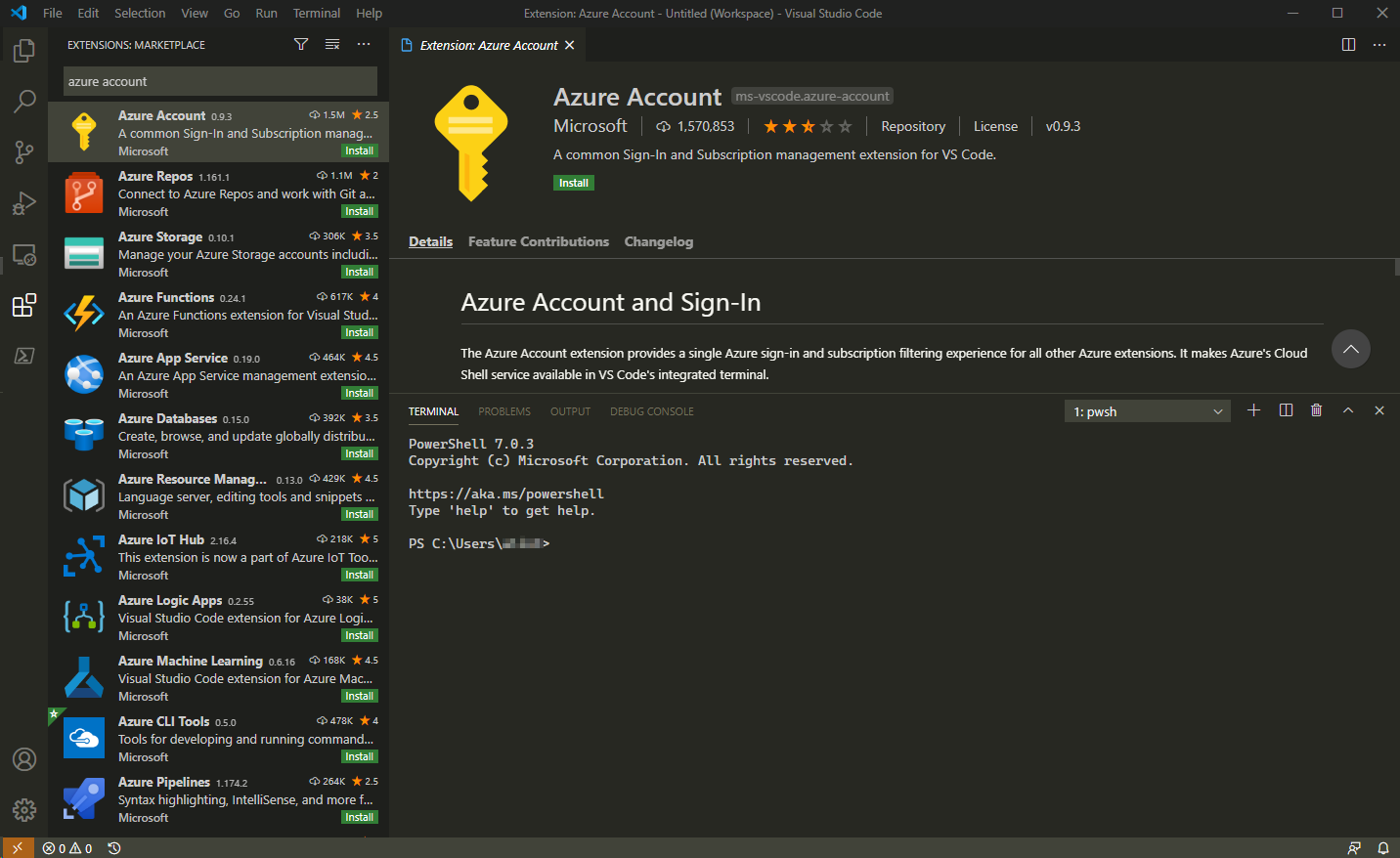Screen dimensions: 1400x858
Task: Open the editor More Actions menu
Action: pos(1379,44)
